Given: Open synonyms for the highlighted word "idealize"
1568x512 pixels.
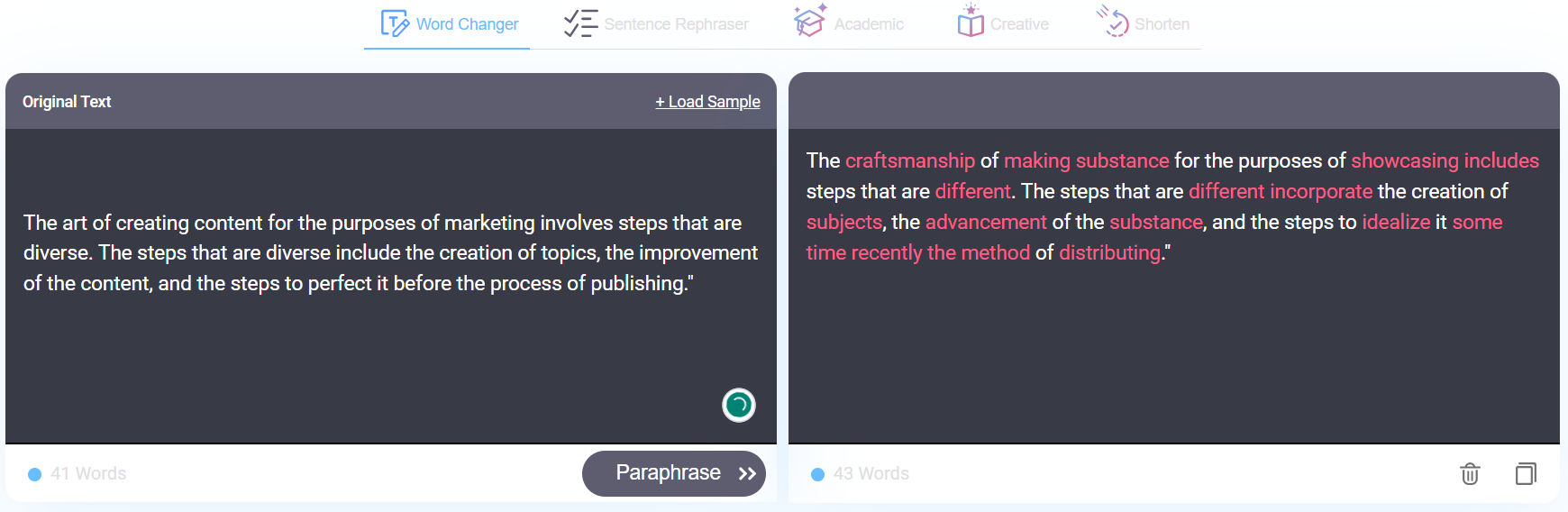Looking at the screenshot, I should 1396,222.
